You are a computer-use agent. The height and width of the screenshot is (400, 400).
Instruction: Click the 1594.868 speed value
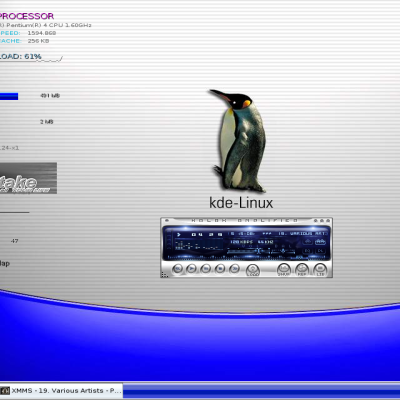pyautogui.click(x=42, y=33)
